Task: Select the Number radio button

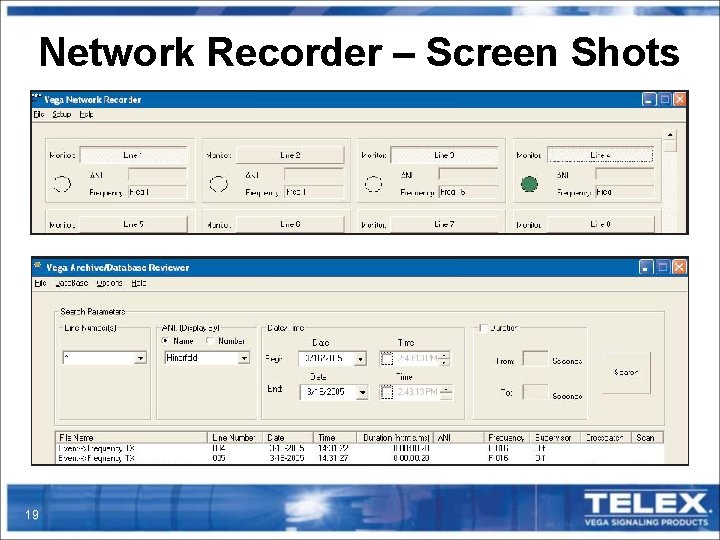Action: (210, 341)
